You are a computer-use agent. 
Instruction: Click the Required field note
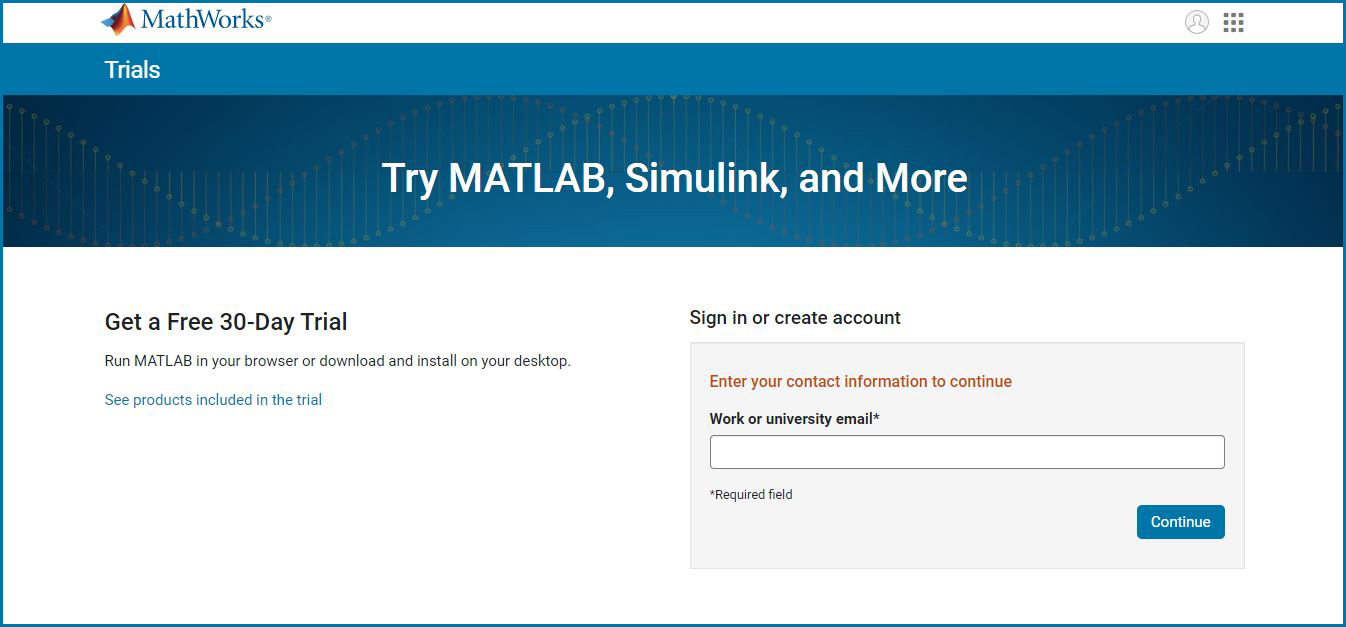[x=751, y=495]
